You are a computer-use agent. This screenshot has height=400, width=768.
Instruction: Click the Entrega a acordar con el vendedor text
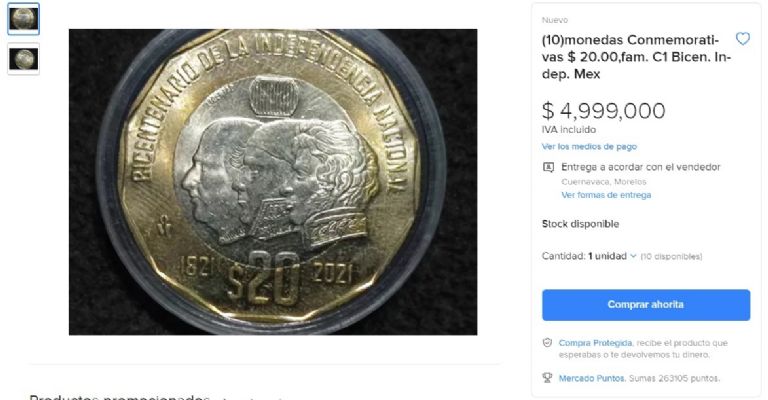tap(641, 167)
